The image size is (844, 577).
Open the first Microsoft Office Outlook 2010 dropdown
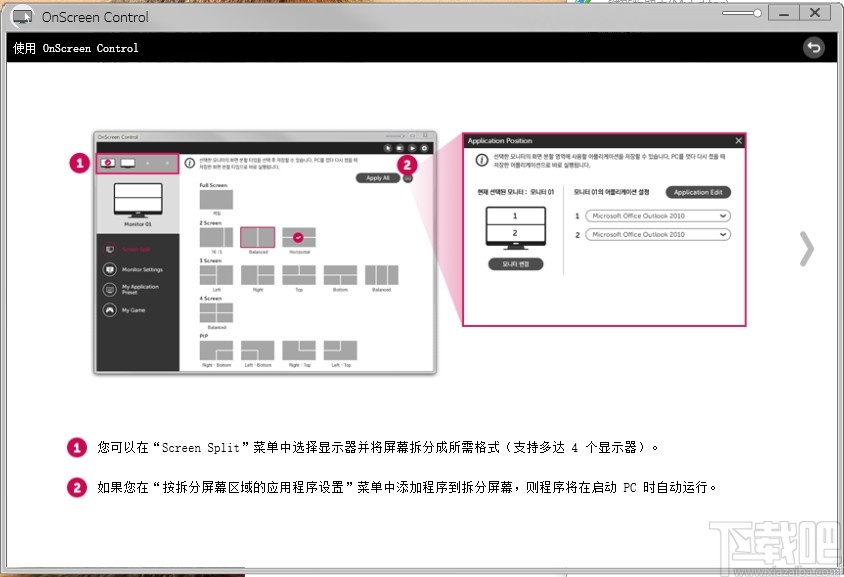[659, 216]
